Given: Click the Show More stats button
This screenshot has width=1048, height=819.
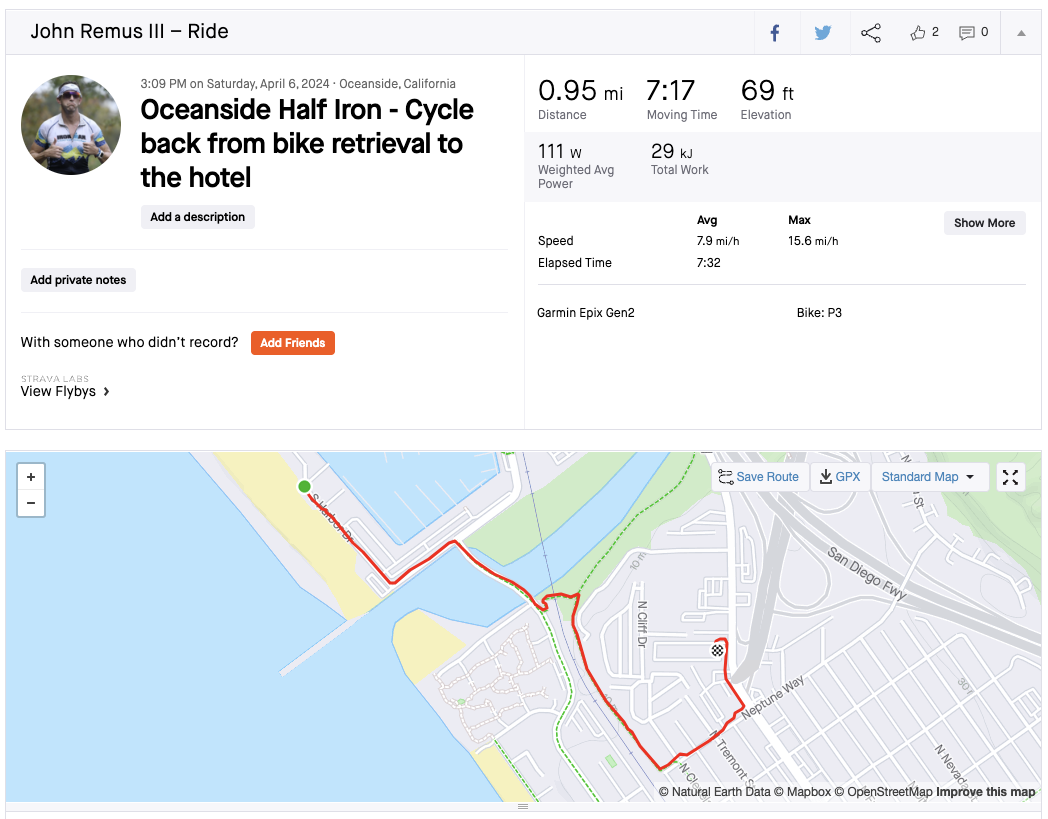Looking at the screenshot, I should pos(984,223).
